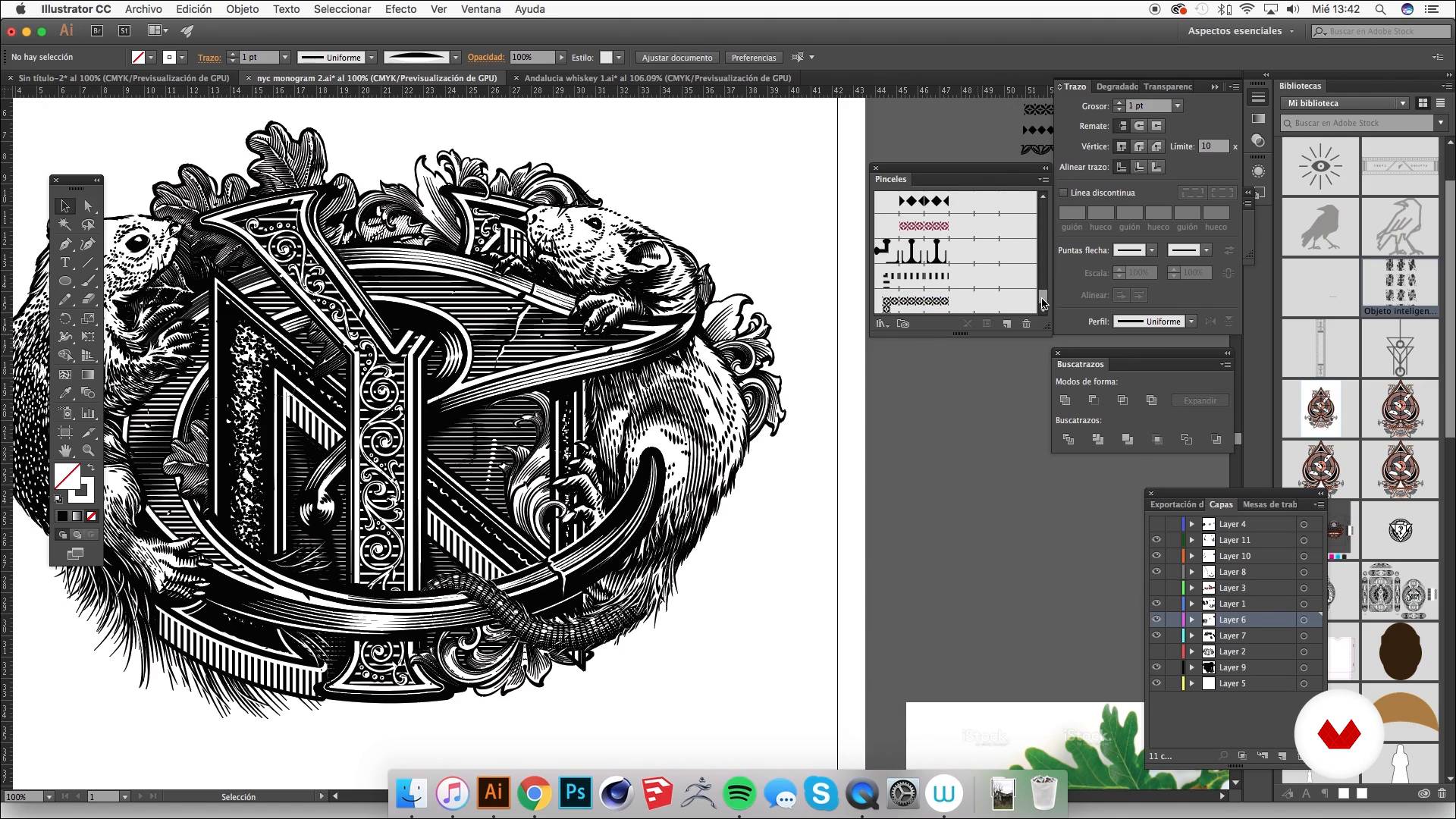Viewport: 1456px width, 819px height.
Task: Click the Límite value field
Action: [x=1213, y=146]
